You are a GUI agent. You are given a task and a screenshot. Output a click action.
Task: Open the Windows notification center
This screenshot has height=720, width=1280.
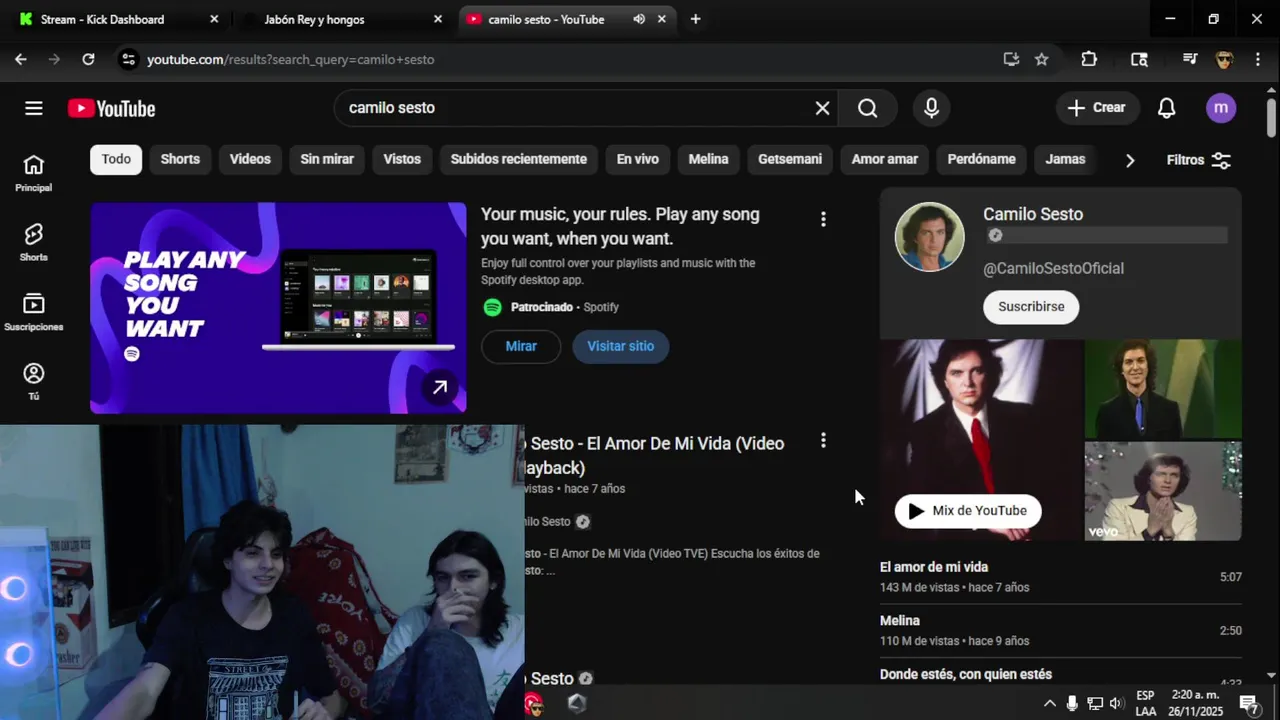pos(1249,703)
